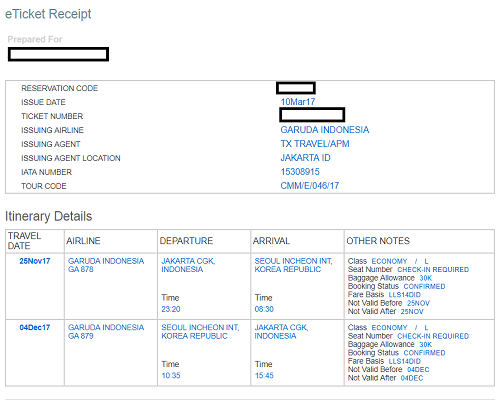Viewport: 500px width, 400px height.
Task: Open flight GARUDA INDONESIA GA 879
Action: (106, 332)
